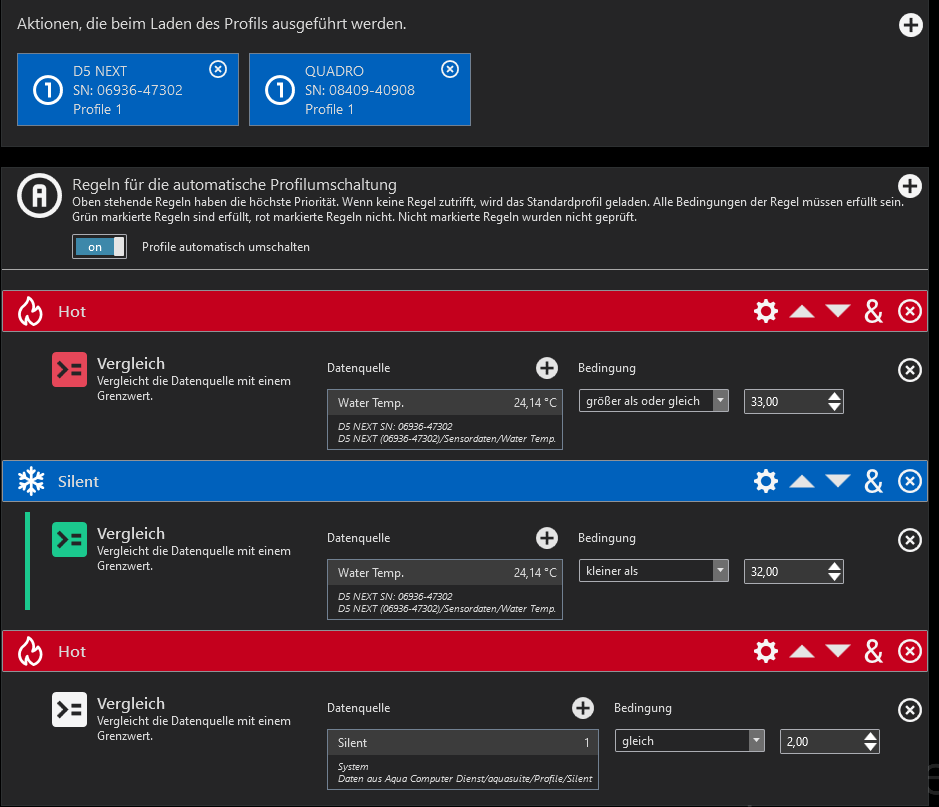Add a new automatic profile switching rule
Image resolution: width=939 pixels, height=807 pixels.
click(x=910, y=186)
